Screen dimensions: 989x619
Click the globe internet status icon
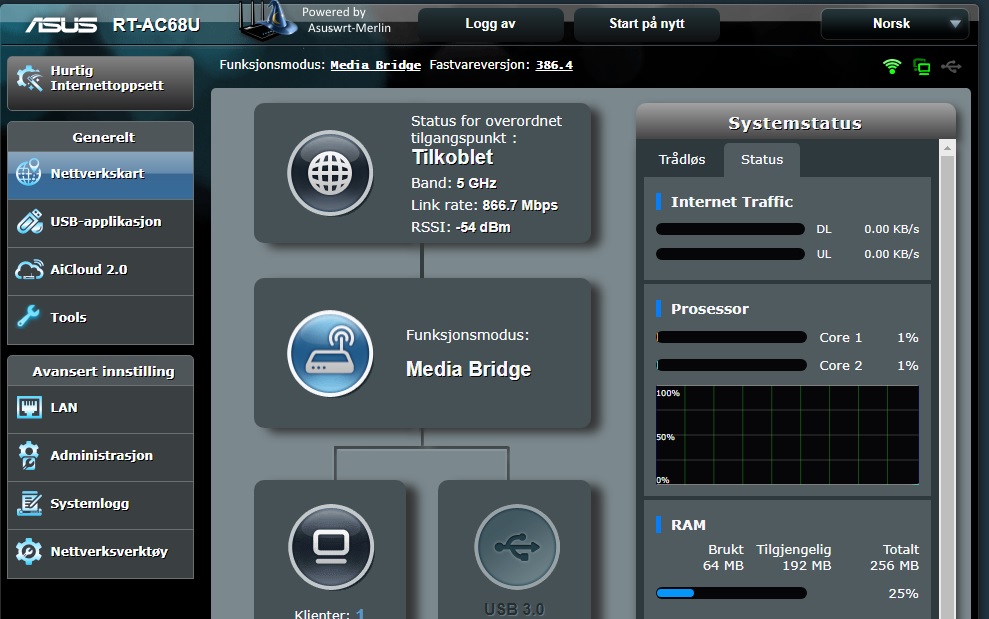pos(330,173)
